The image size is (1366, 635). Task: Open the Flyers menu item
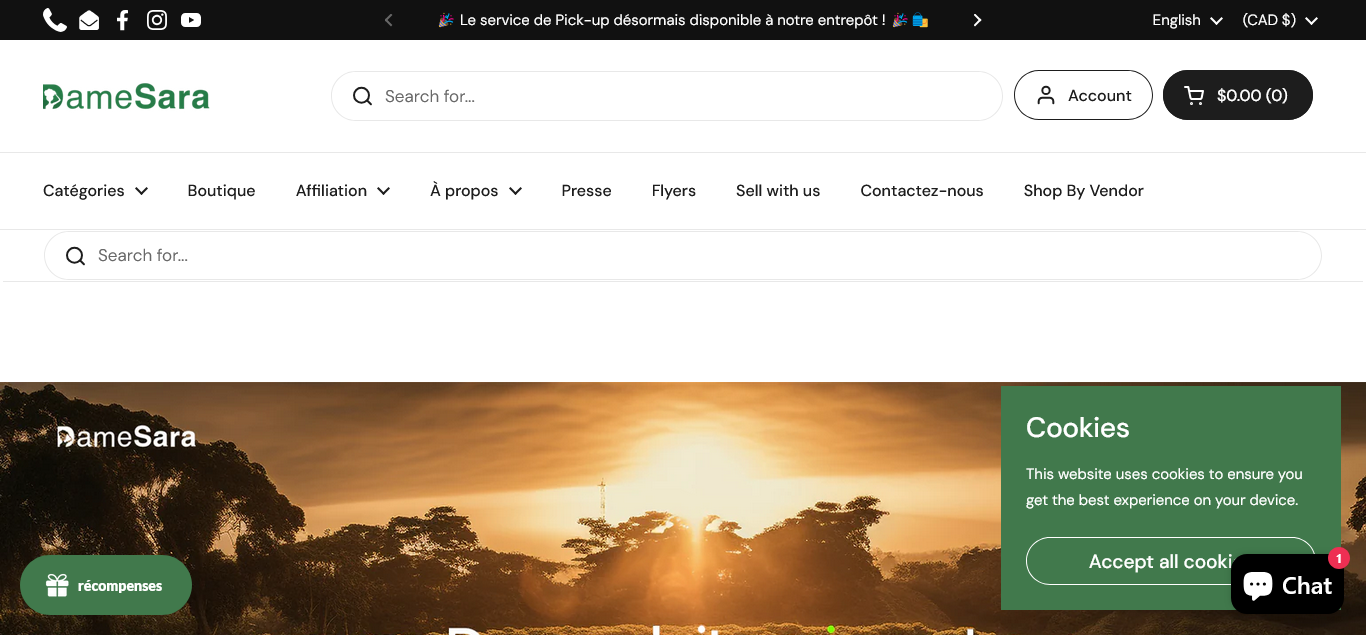tap(673, 191)
